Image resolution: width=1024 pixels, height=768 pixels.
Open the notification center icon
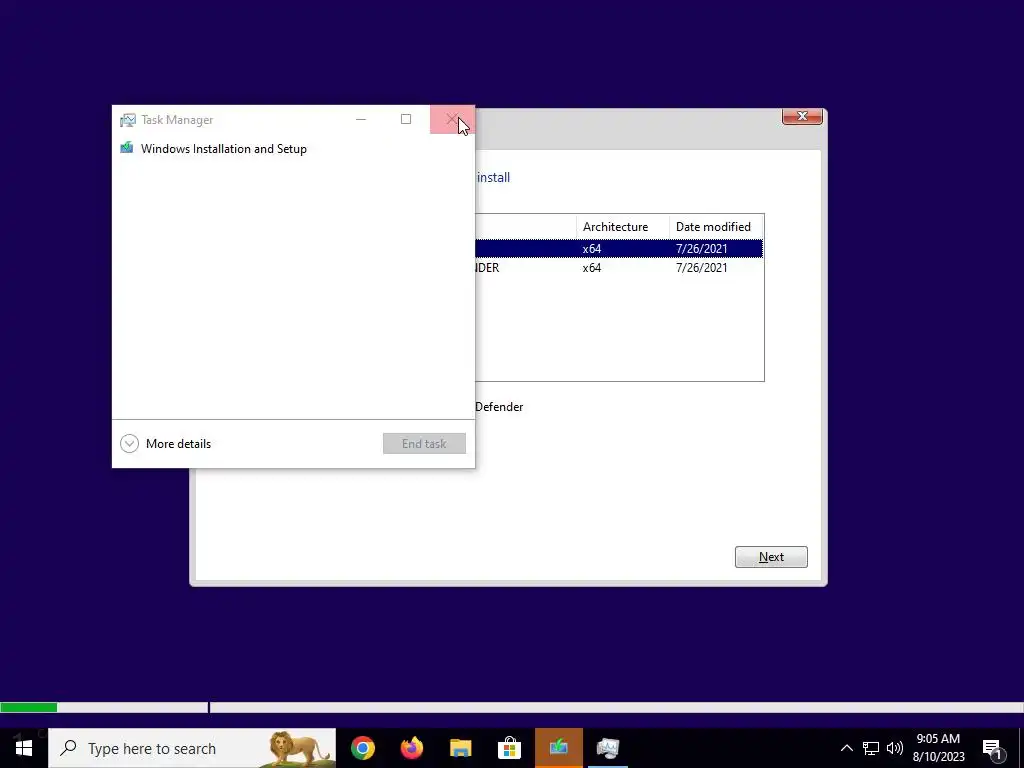click(x=993, y=748)
